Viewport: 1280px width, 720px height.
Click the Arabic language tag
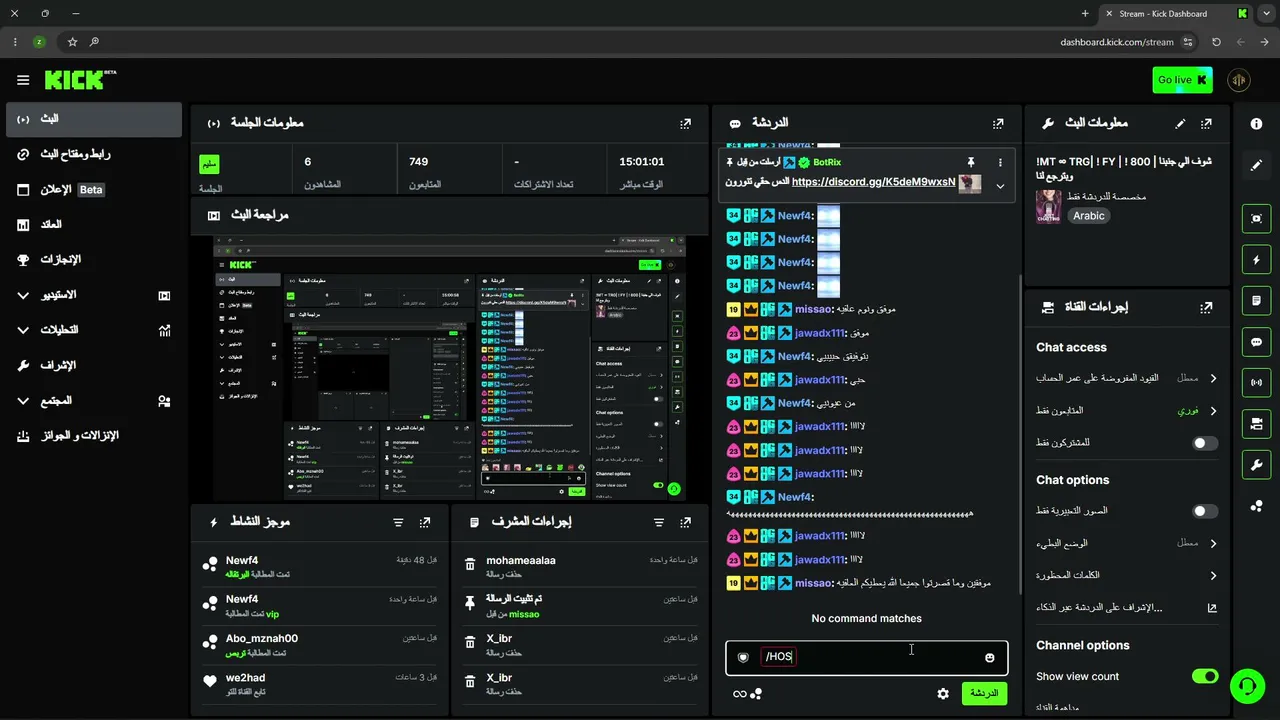pyautogui.click(x=1089, y=215)
